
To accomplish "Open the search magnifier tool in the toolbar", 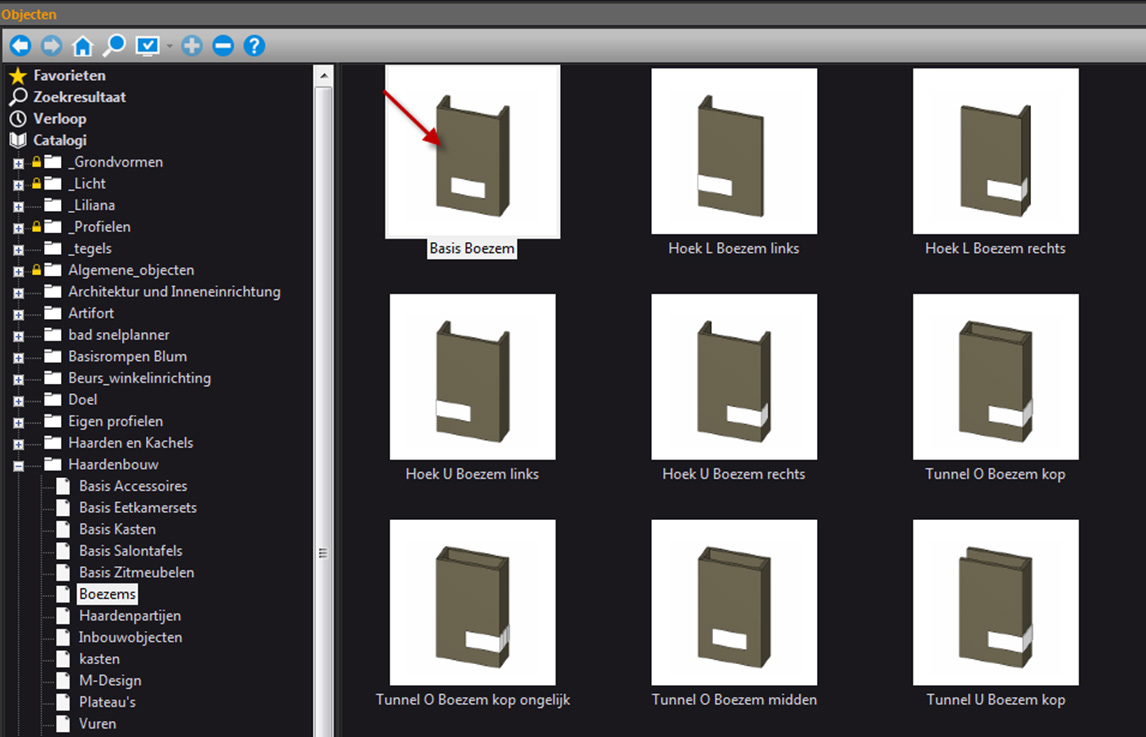I will point(115,45).
